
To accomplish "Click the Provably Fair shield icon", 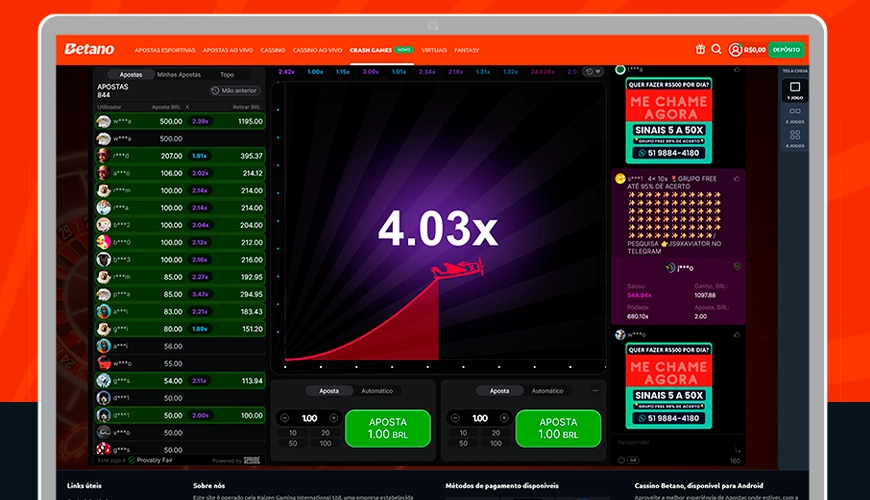I will click(x=131, y=460).
